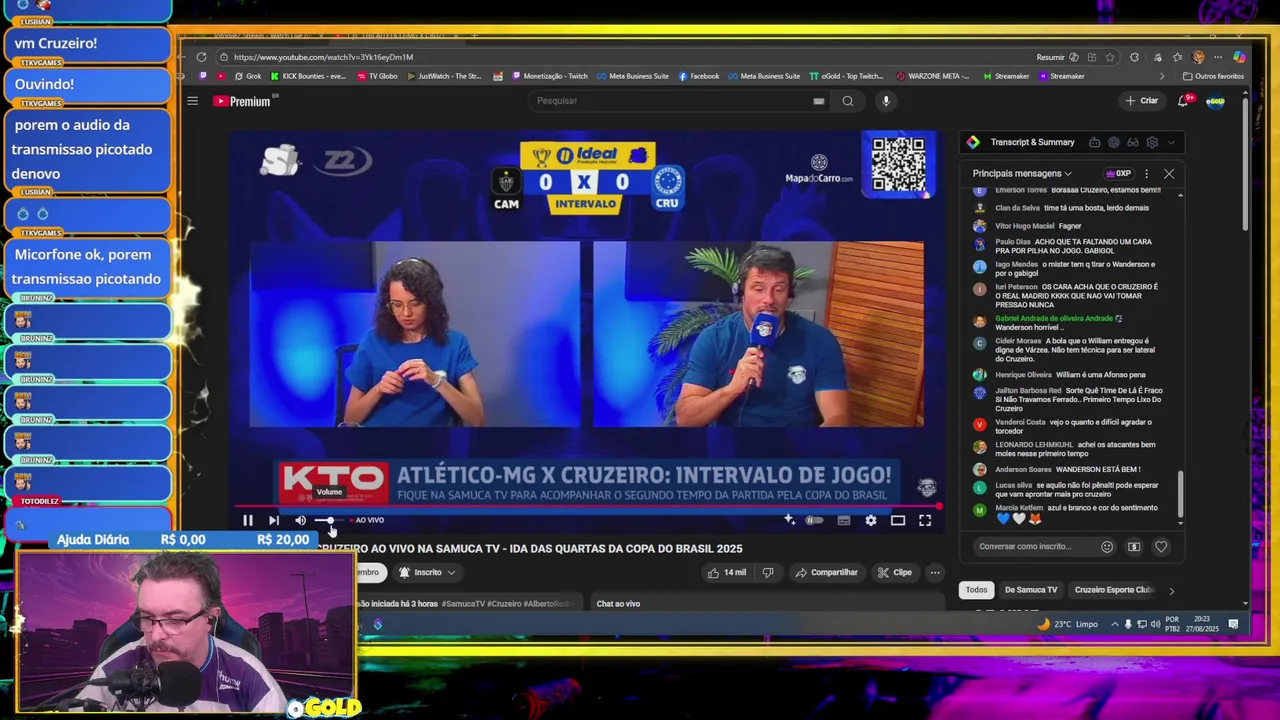Open WARZONE META bookmark
The image size is (1280, 720).
(x=934, y=76)
